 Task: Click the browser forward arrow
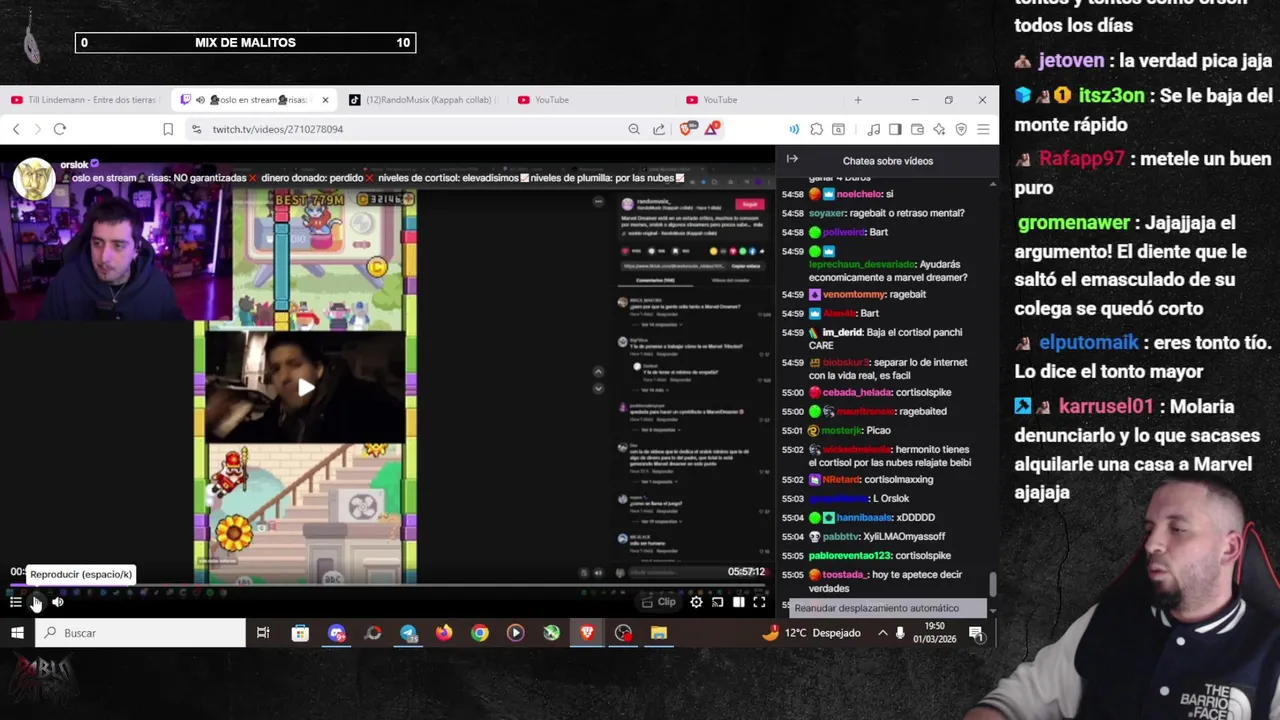(38, 129)
